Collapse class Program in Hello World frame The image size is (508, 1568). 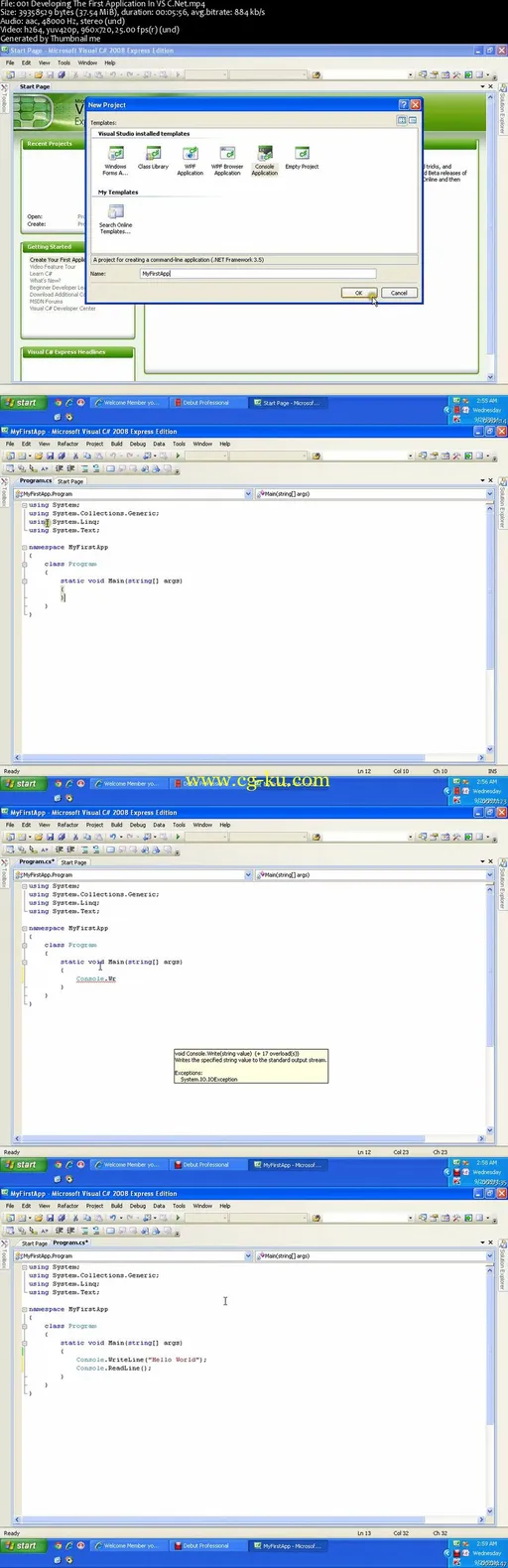[x=25, y=1326]
